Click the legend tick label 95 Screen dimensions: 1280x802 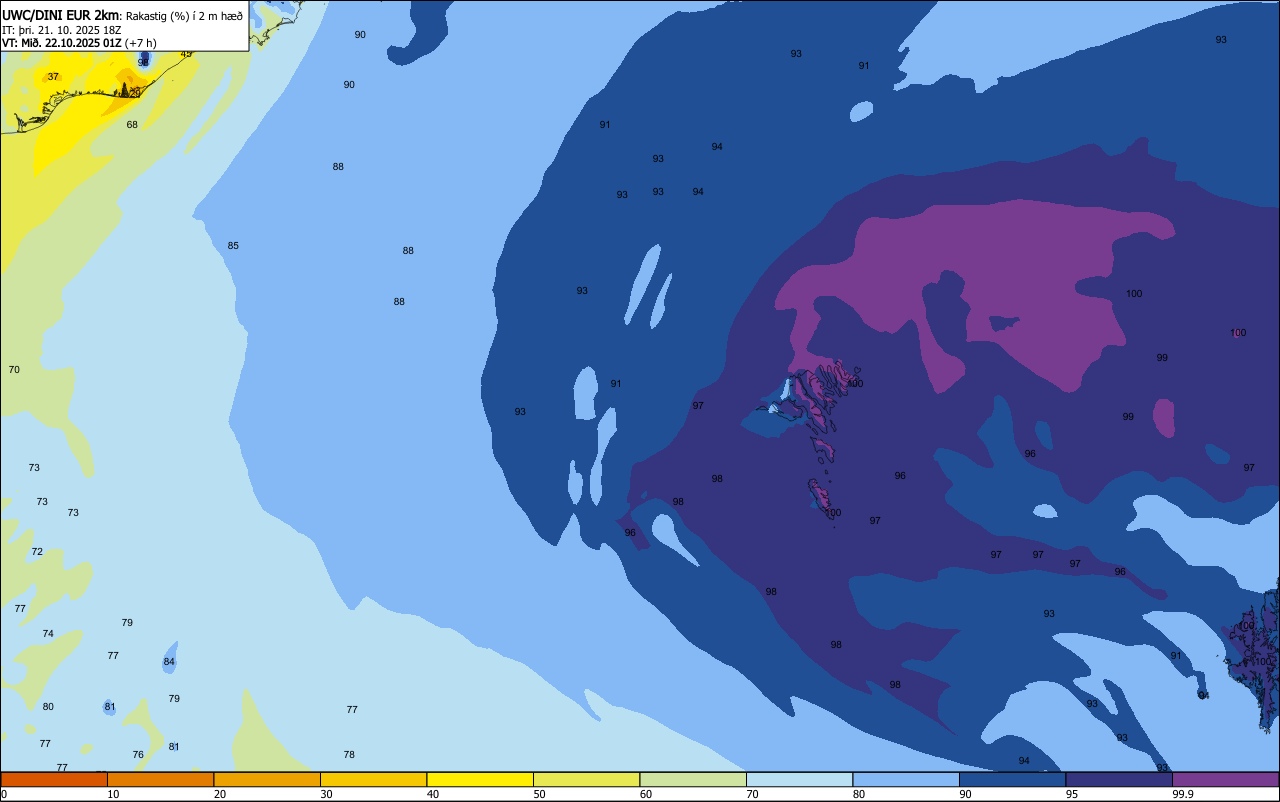pos(1072,794)
